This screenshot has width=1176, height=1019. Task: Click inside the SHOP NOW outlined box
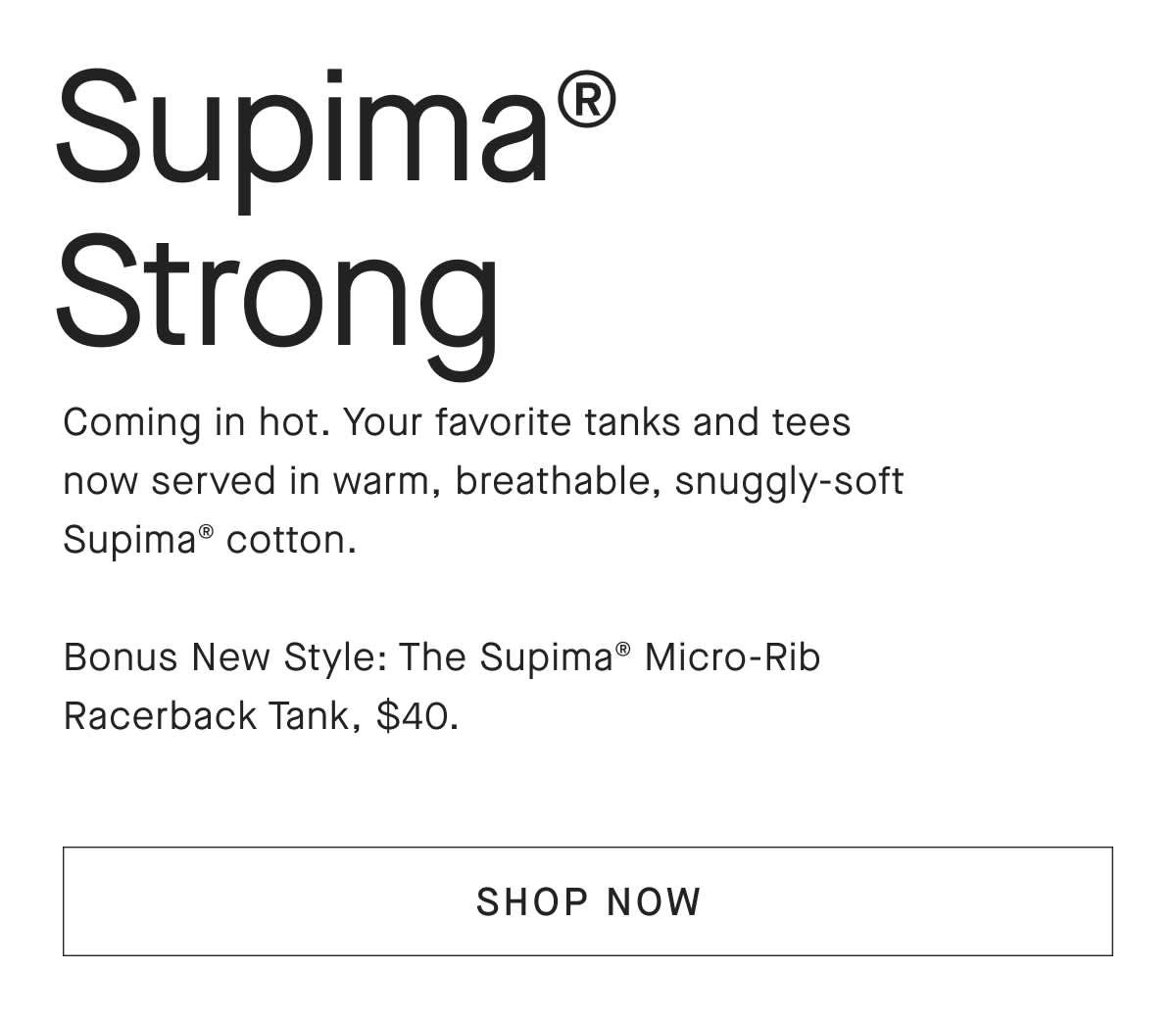point(586,900)
